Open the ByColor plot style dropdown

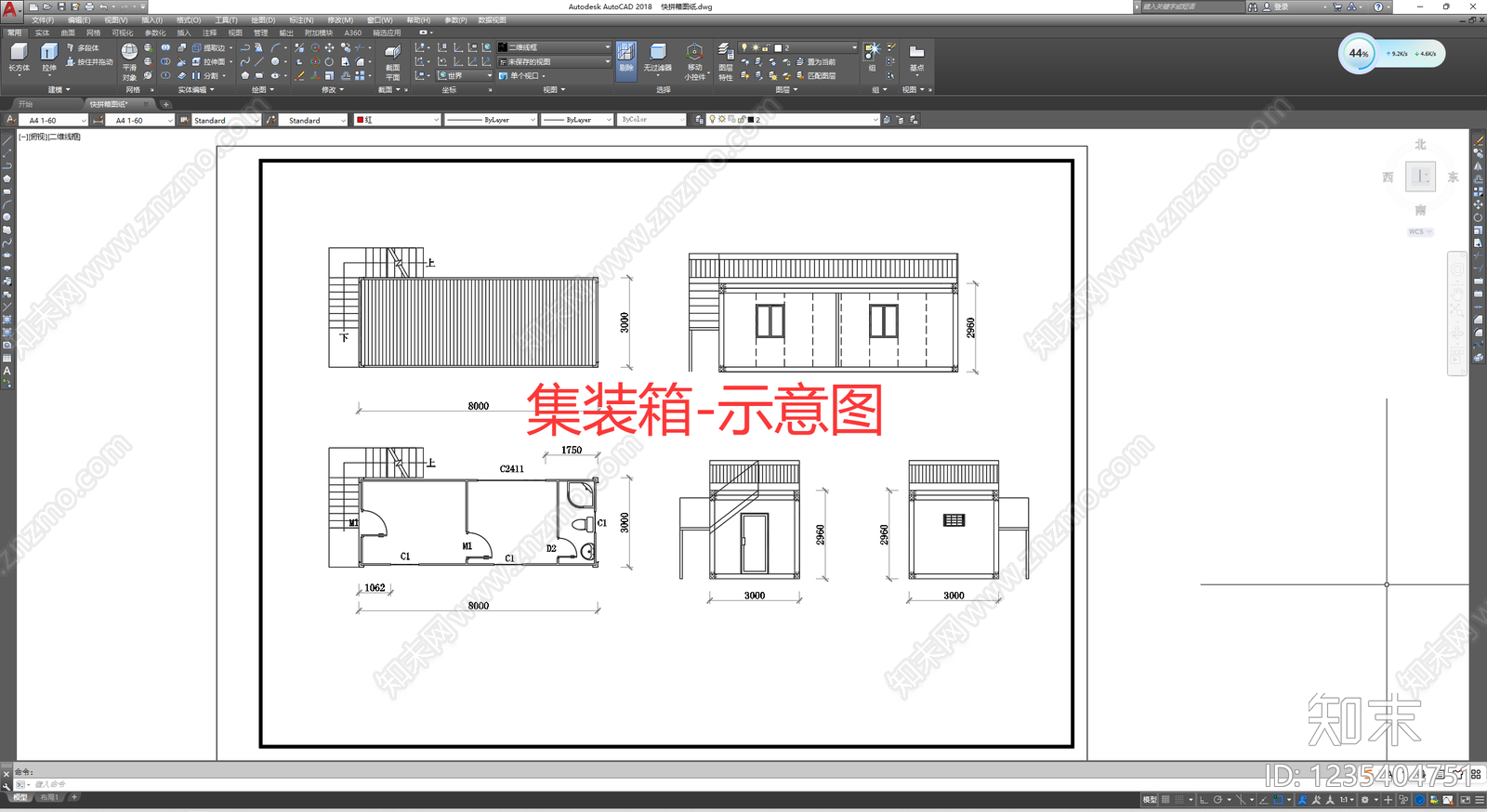[652, 120]
